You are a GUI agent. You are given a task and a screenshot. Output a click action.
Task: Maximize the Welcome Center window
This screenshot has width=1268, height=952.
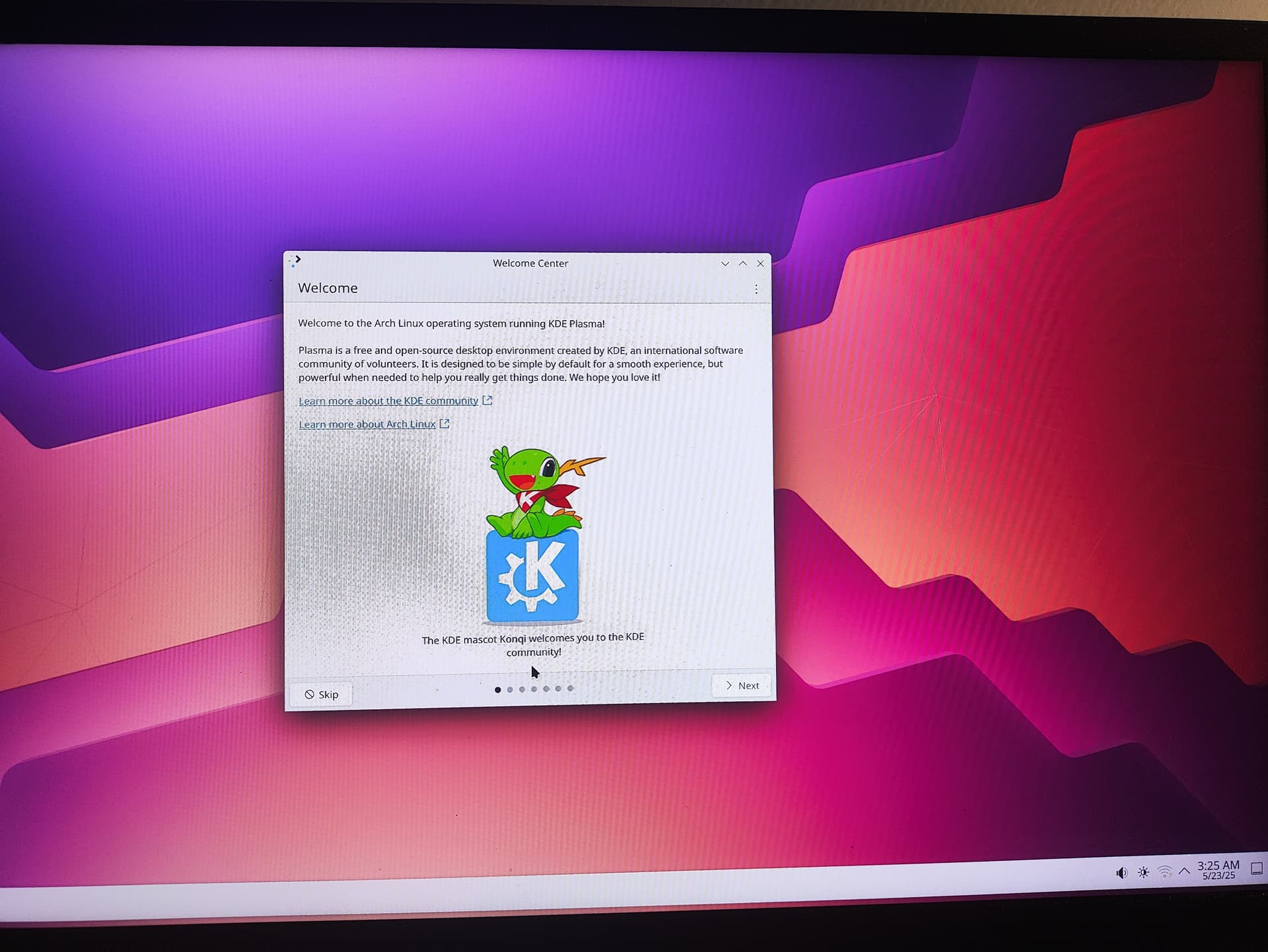point(743,263)
